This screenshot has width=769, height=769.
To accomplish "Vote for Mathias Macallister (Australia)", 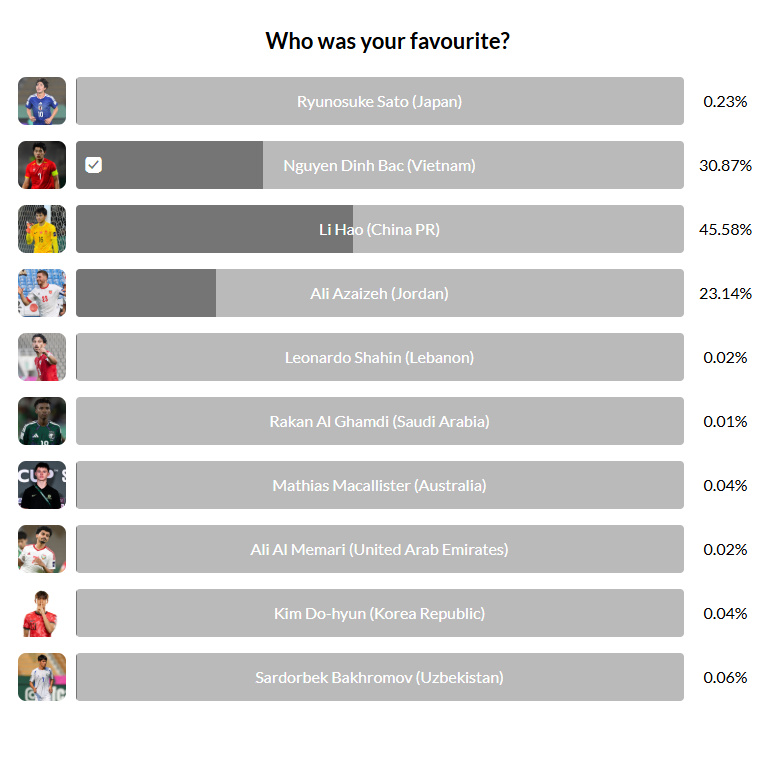I will coord(379,485).
